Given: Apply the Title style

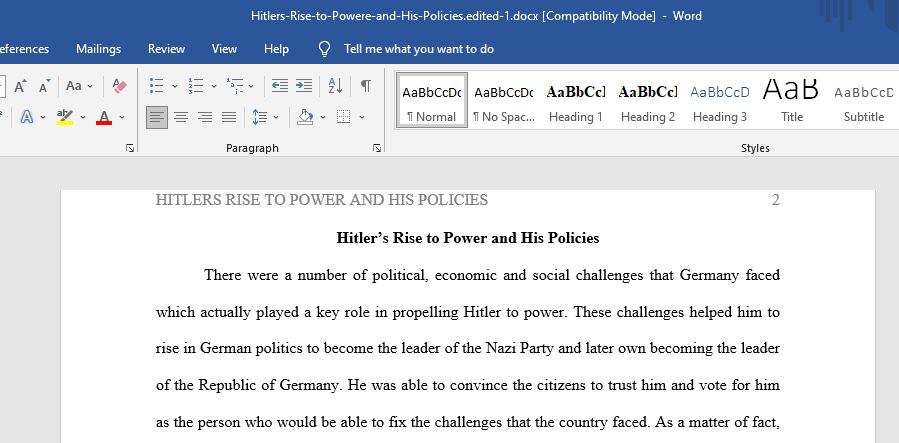Looking at the screenshot, I should (792, 100).
